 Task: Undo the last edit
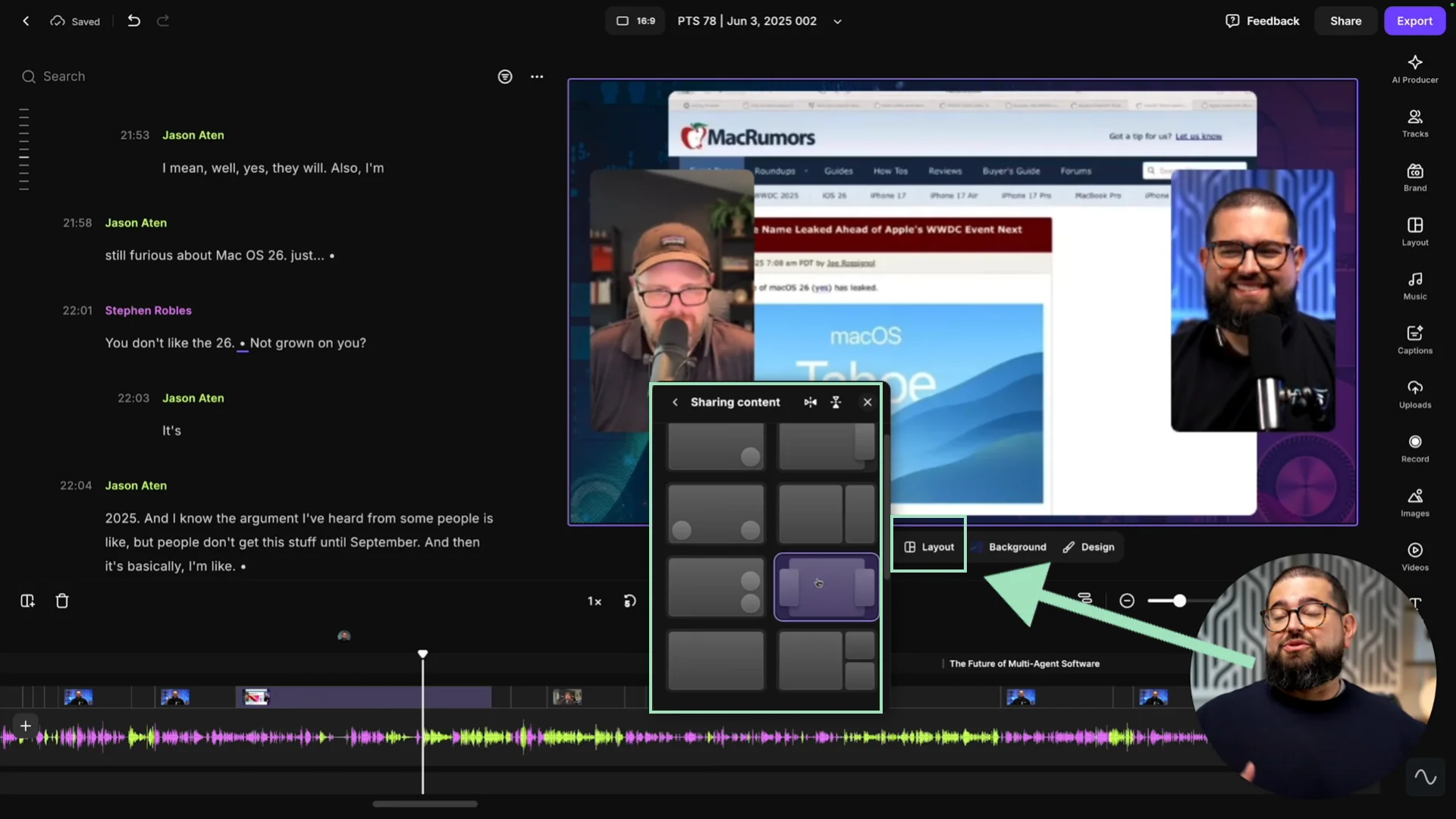tap(134, 21)
